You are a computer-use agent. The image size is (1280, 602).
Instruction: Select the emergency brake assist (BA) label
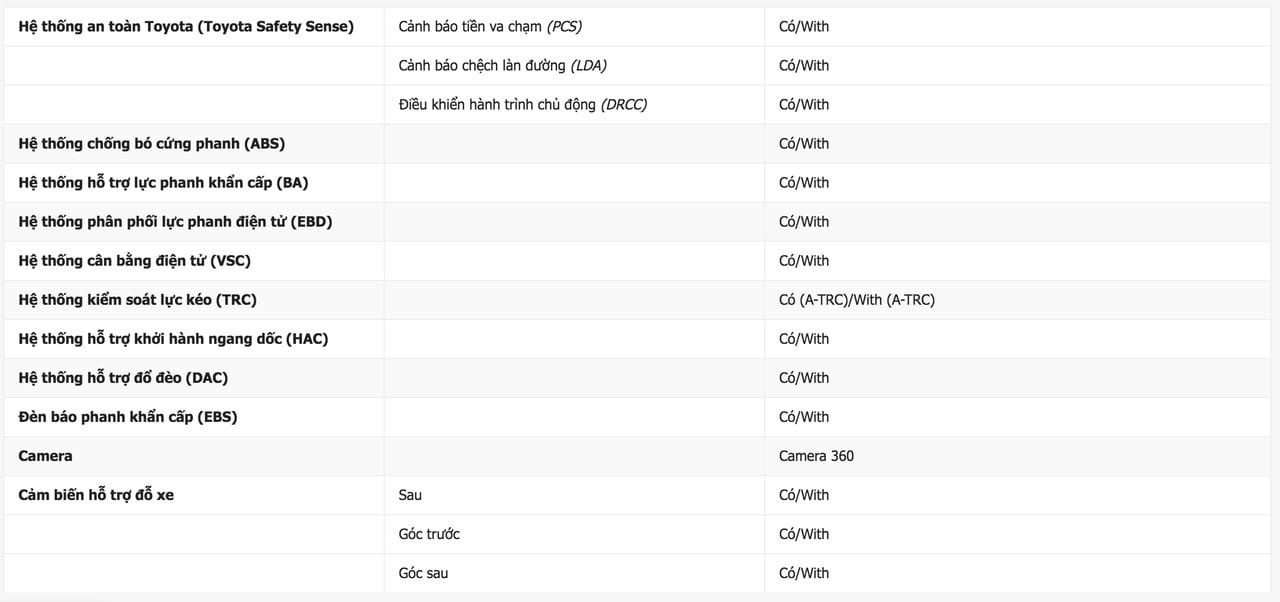tap(164, 183)
